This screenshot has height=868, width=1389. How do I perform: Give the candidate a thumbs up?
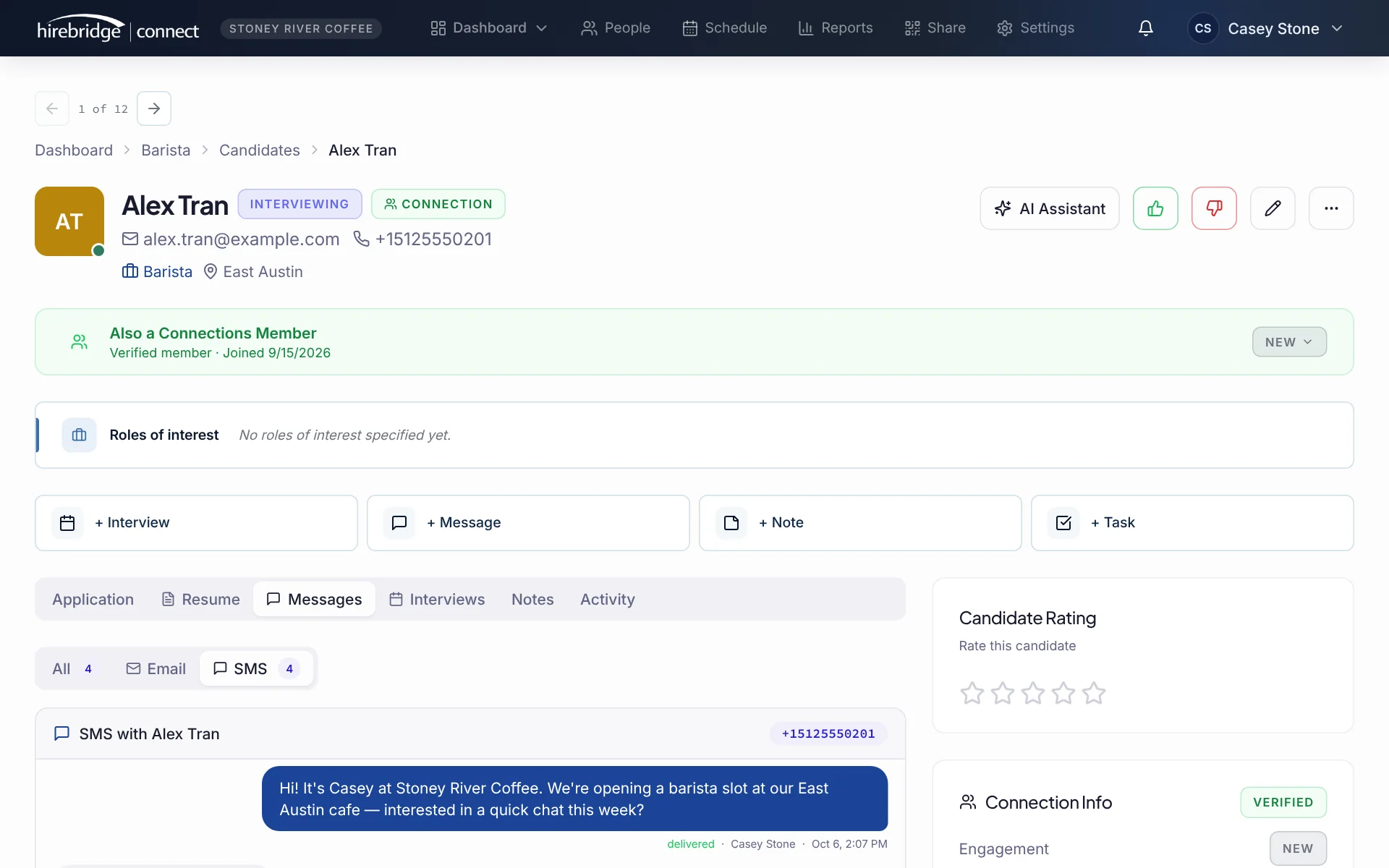pyautogui.click(x=1155, y=208)
